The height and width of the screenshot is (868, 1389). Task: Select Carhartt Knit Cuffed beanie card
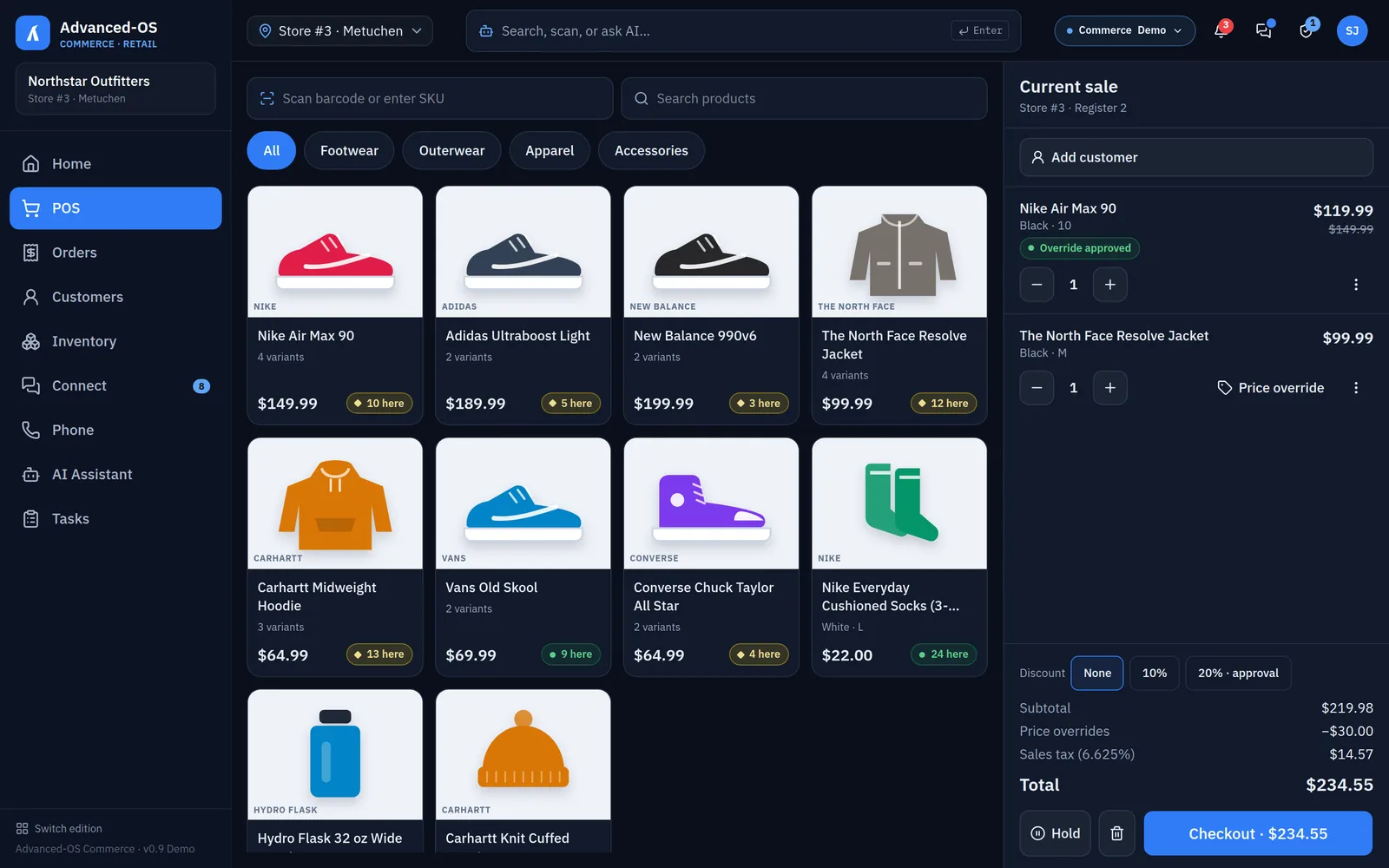click(x=523, y=771)
